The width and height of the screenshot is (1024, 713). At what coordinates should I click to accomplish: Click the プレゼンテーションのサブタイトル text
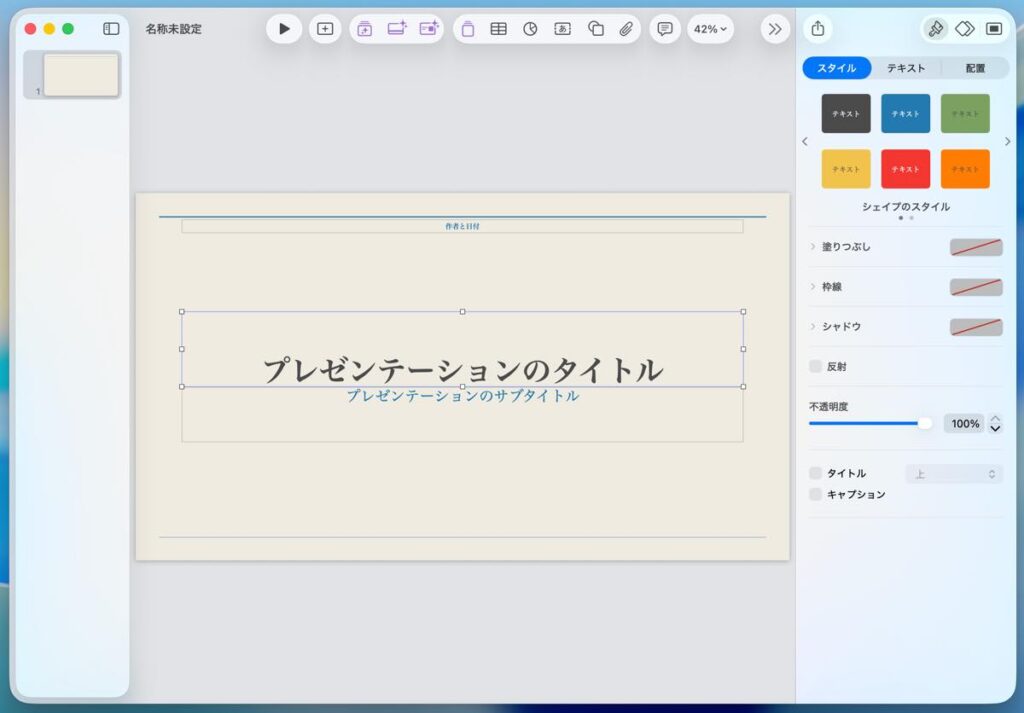(462, 396)
